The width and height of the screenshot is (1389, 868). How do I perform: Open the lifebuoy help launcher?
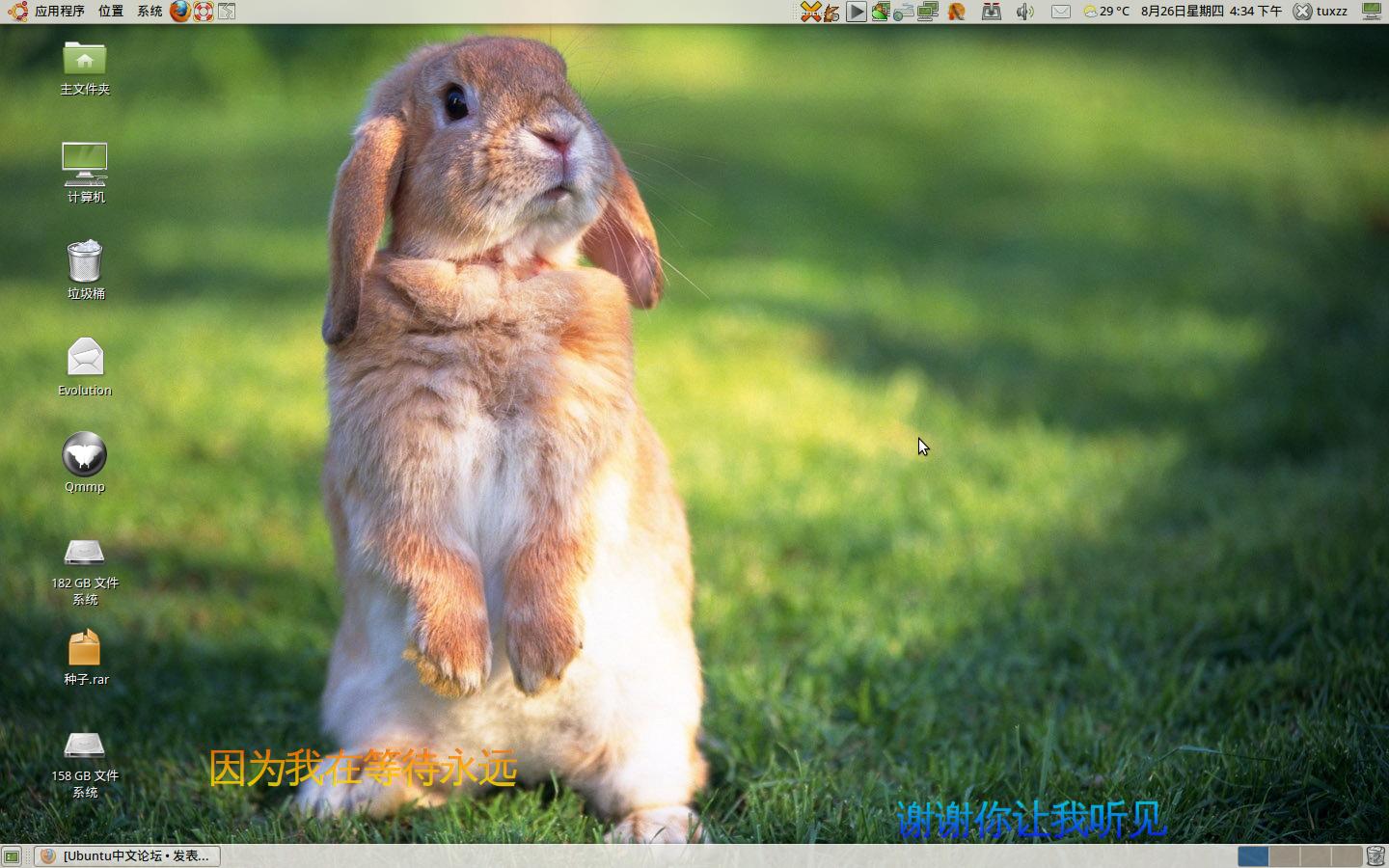pos(204,12)
